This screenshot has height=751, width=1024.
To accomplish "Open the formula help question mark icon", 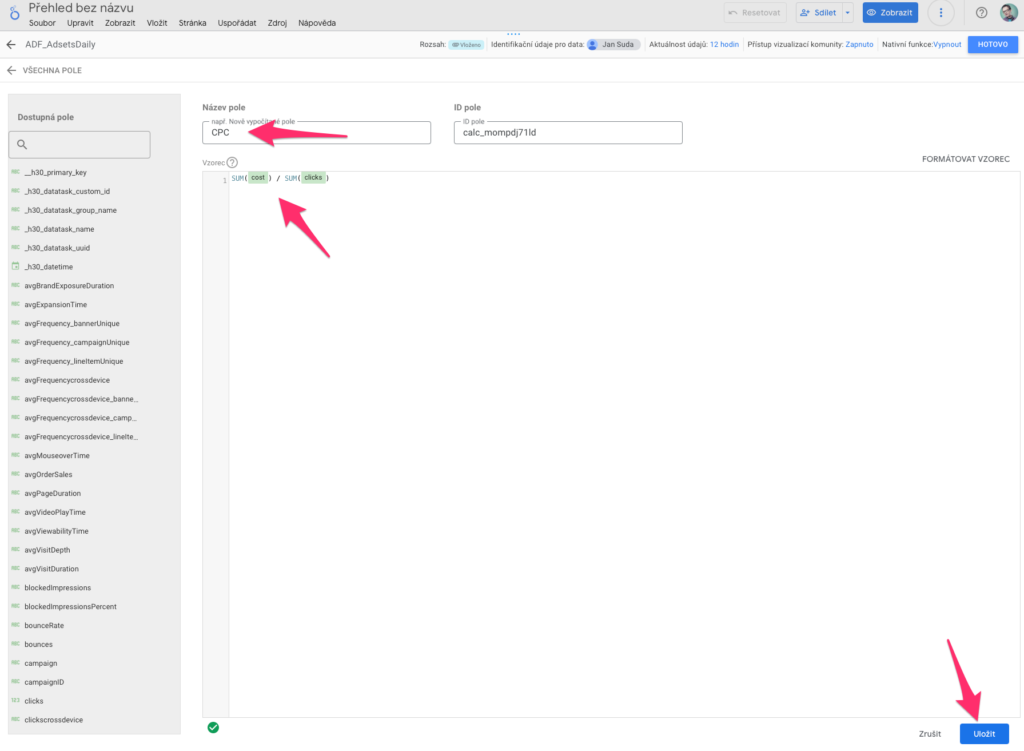I will point(232,162).
